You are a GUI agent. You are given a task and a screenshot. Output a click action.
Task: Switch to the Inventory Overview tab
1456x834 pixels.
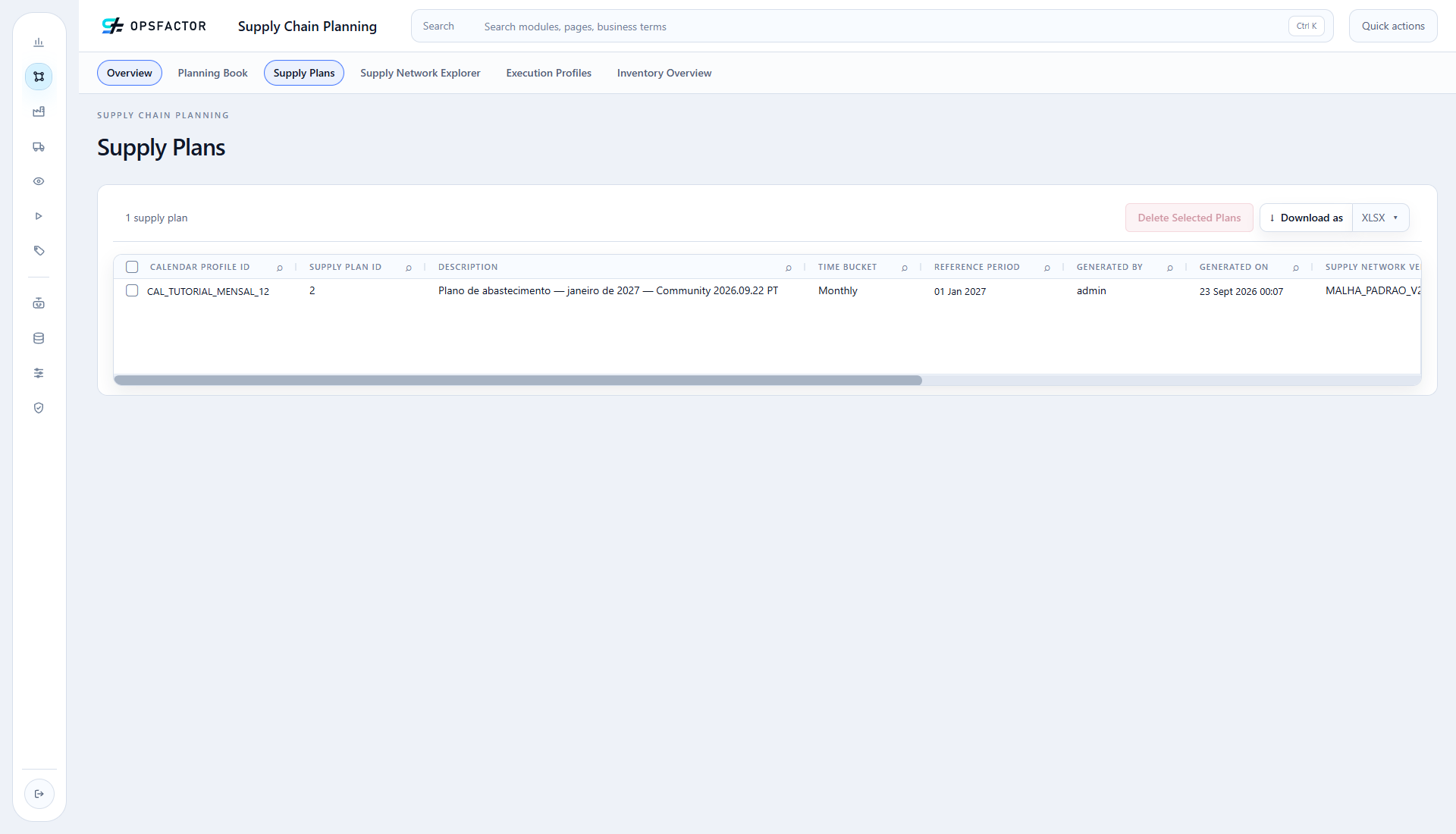(664, 74)
